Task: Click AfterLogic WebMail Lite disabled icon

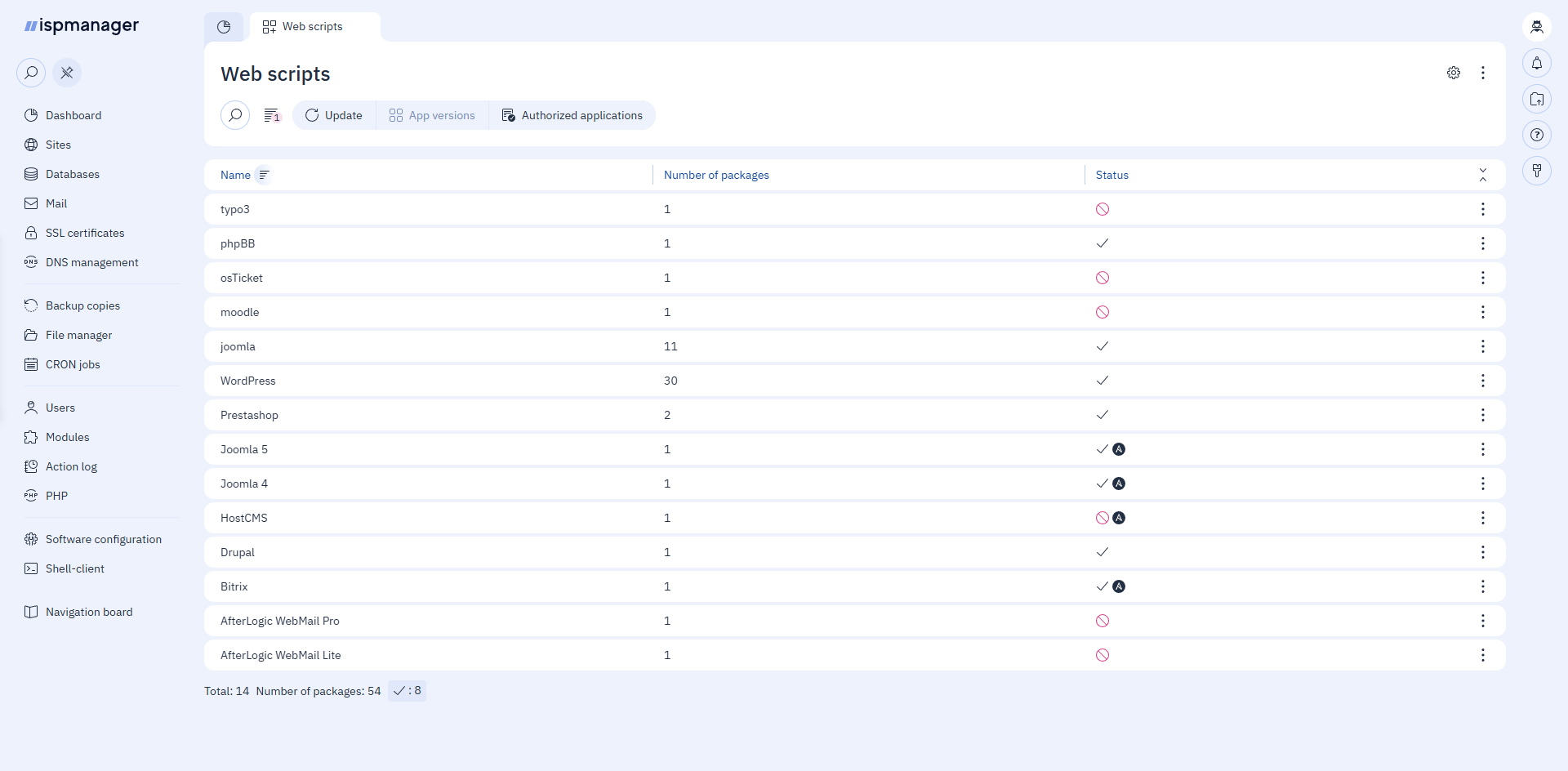Action: (x=1102, y=655)
